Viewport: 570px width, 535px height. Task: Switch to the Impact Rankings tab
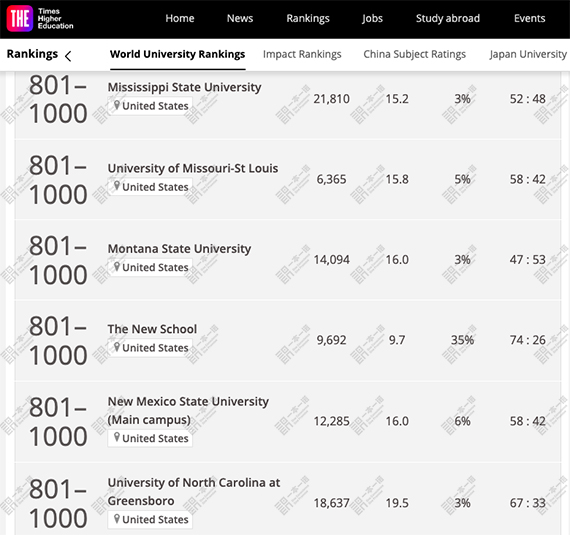[302, 54]
